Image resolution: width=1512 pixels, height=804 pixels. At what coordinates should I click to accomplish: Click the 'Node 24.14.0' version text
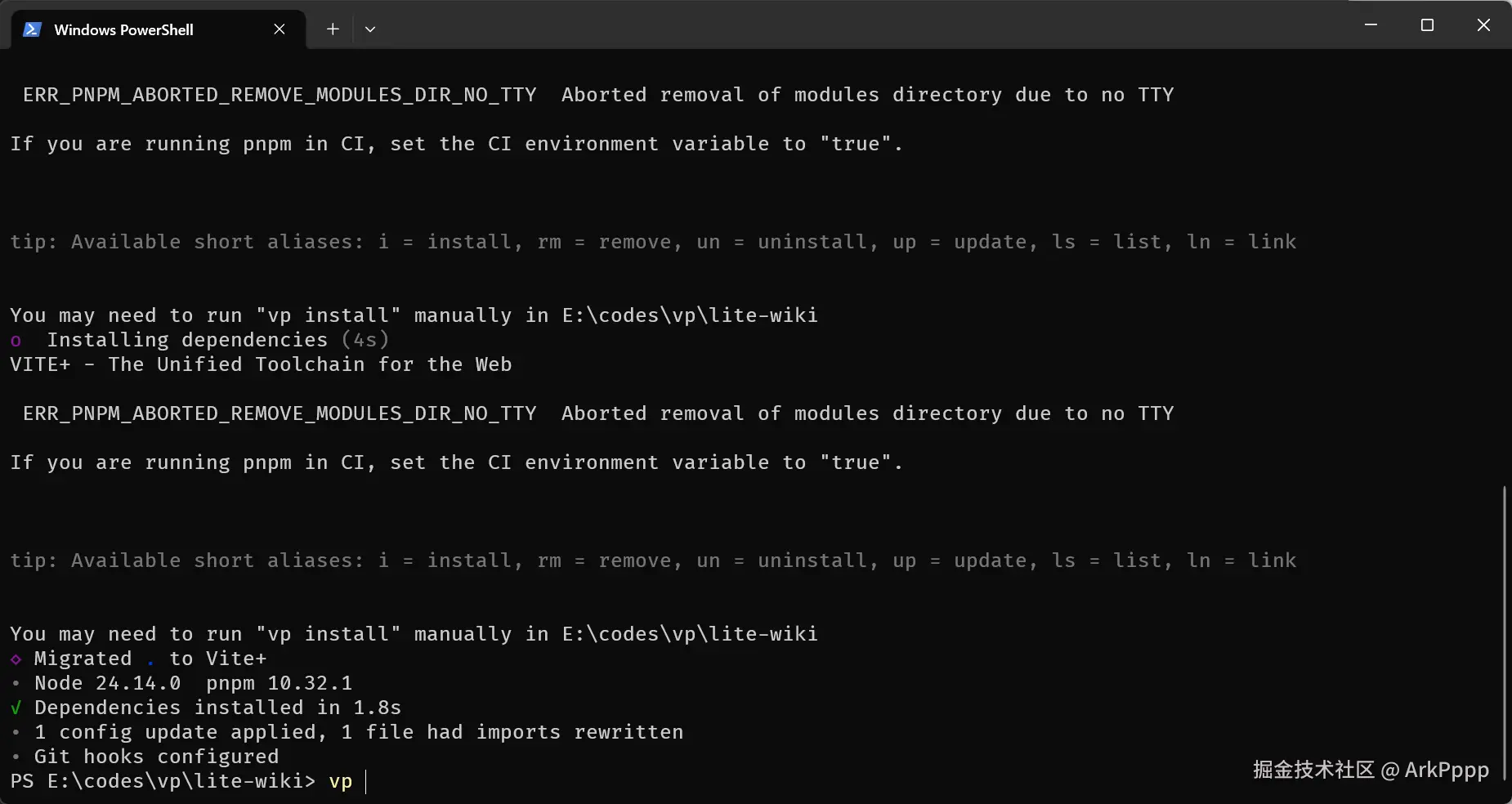(107, 683)
